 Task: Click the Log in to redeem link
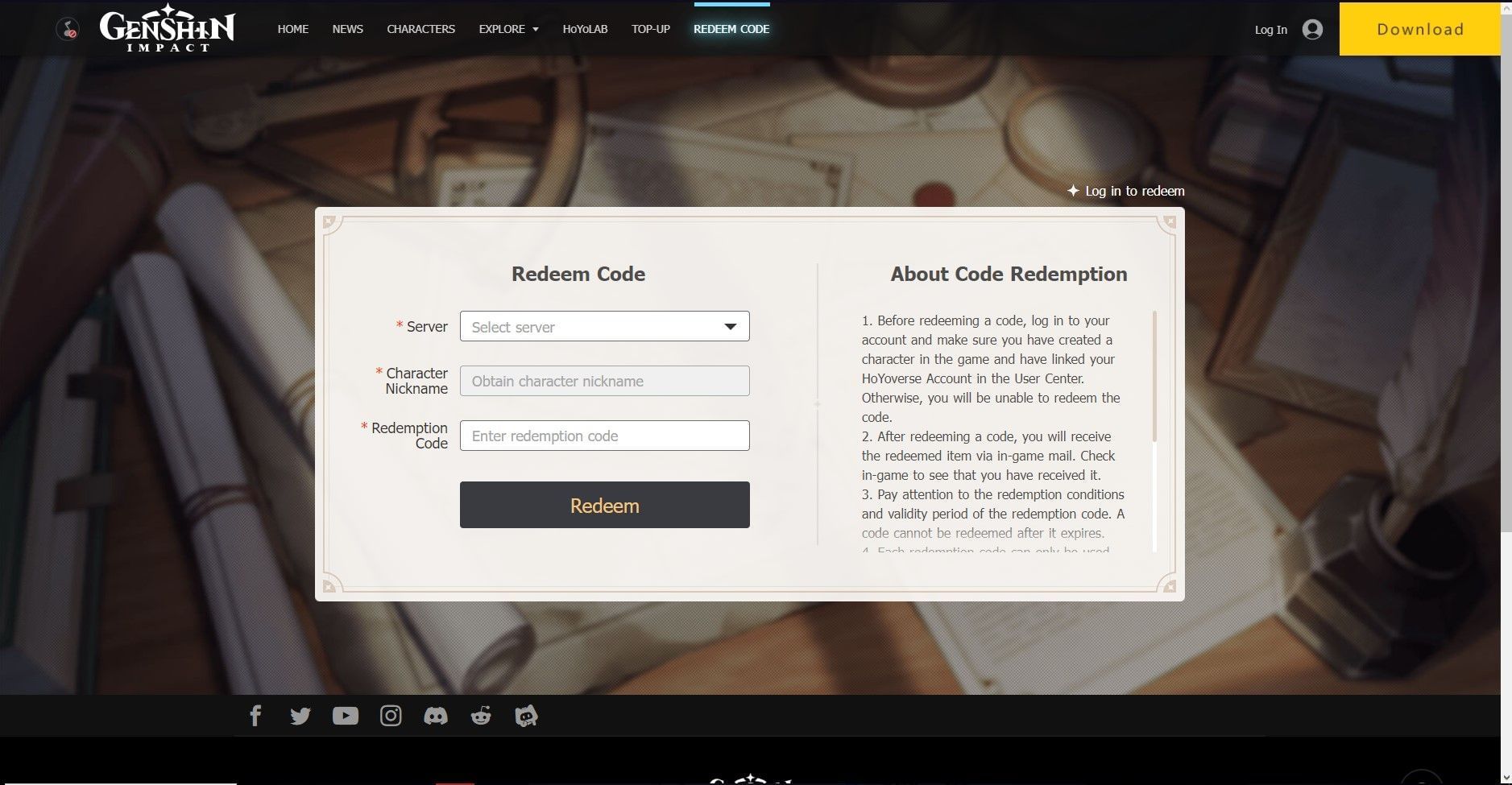click(1126, 192)
